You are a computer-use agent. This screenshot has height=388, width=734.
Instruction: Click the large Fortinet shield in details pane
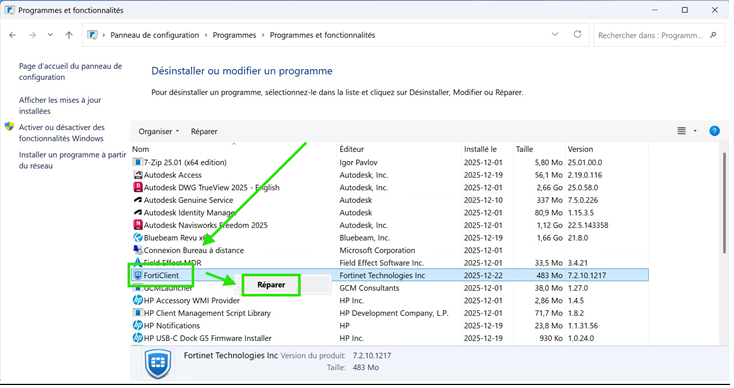click(x=158, y=364)
